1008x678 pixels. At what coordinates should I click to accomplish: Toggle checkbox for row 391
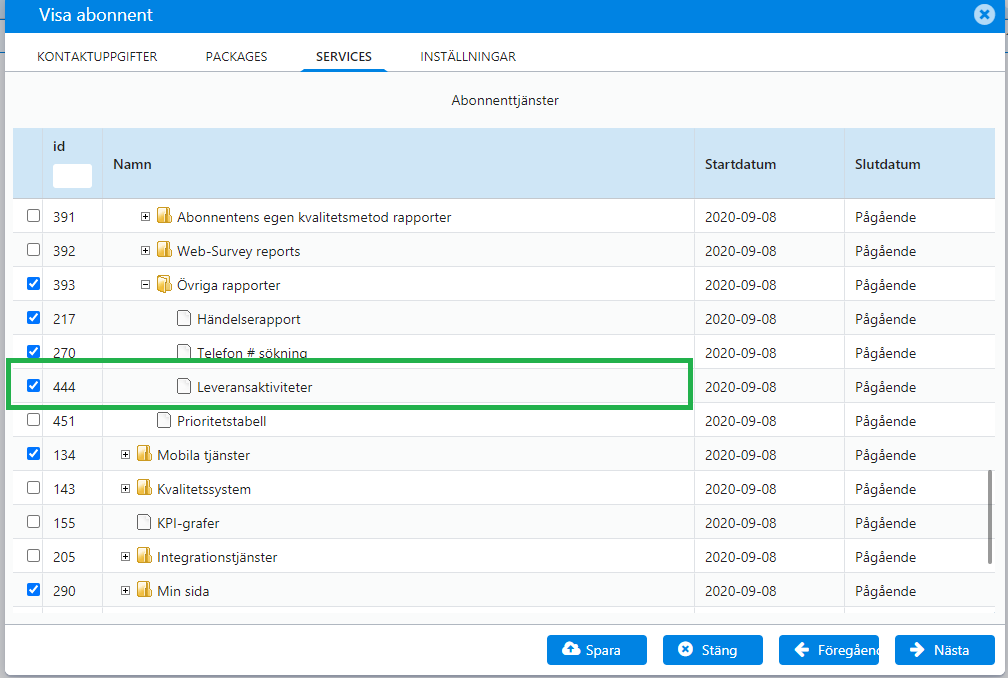click(33, 216)
